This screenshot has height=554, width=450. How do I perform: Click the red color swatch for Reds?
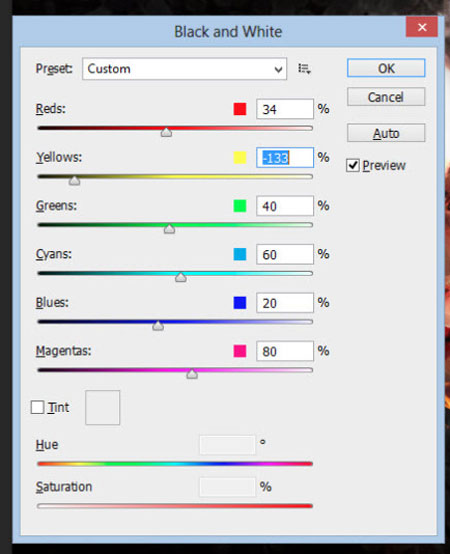click(240, 109)
